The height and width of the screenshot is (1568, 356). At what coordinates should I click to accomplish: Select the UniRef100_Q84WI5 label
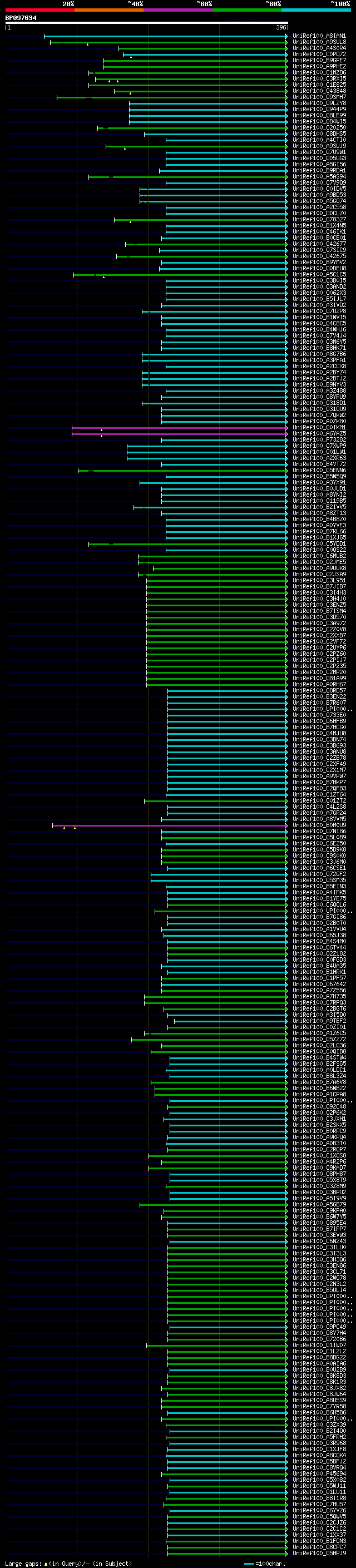point(319,121)
